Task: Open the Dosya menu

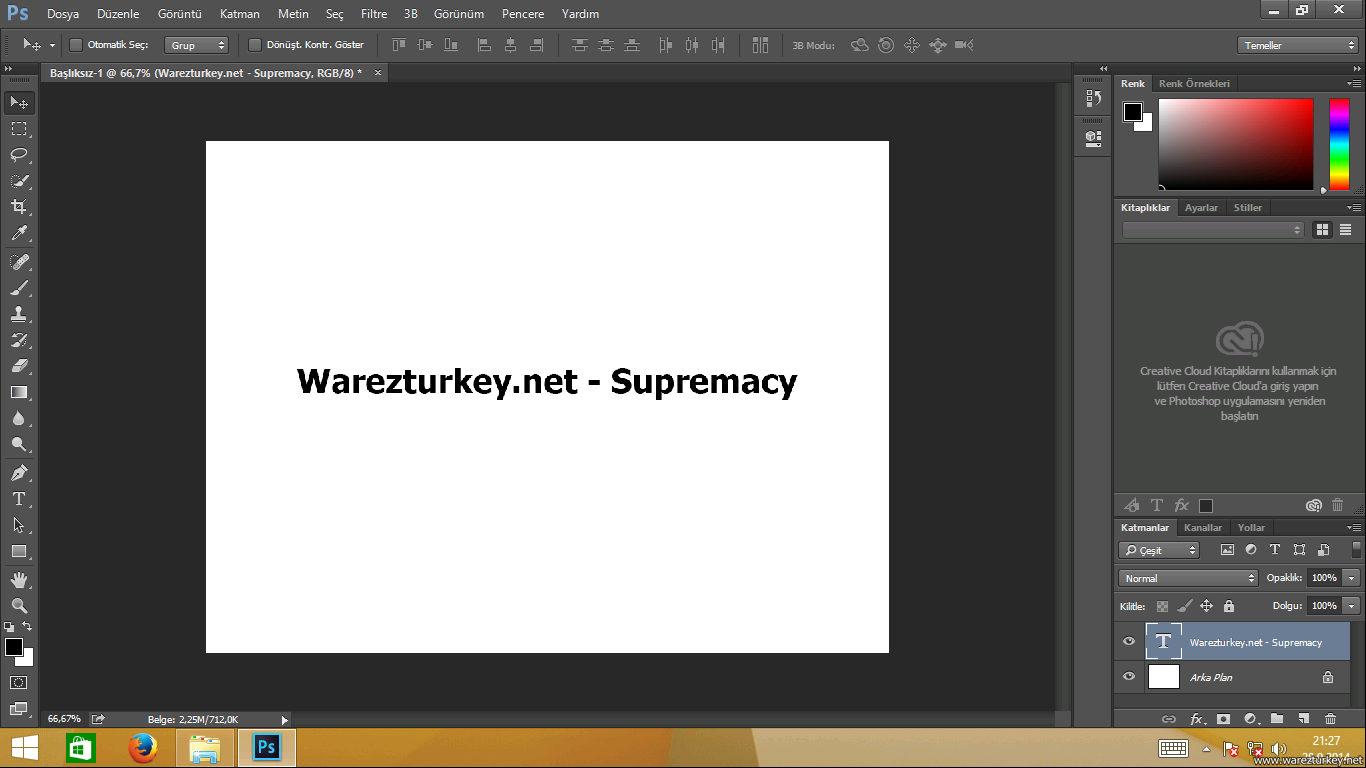Action: pos(63,14)
